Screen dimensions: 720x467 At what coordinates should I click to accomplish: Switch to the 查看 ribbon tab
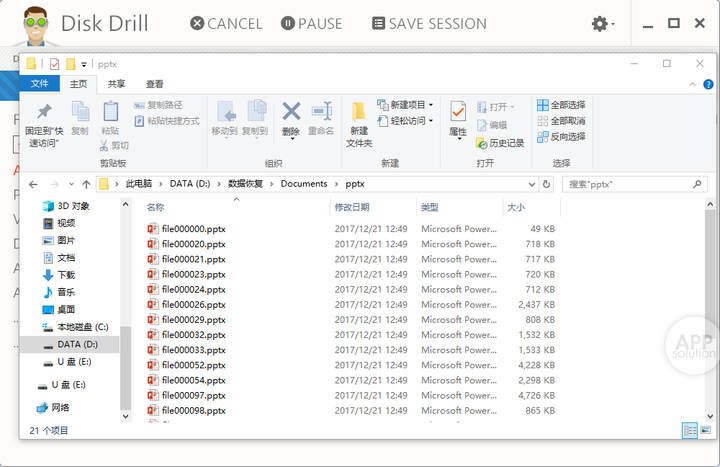(x=154, y=84)
